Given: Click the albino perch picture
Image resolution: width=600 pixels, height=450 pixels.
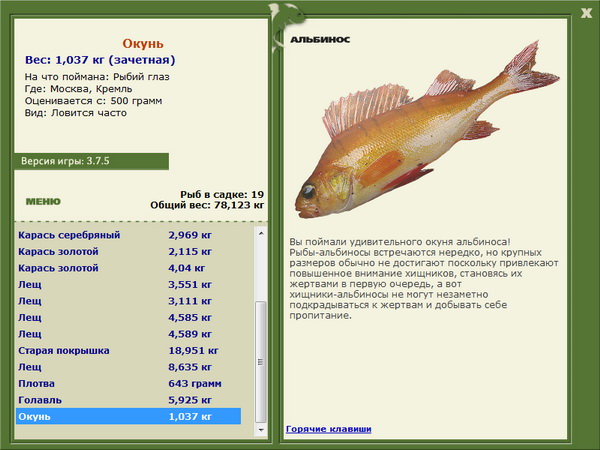Looking at the screenshot, I should pyautogui.click(x=427, y=130).
